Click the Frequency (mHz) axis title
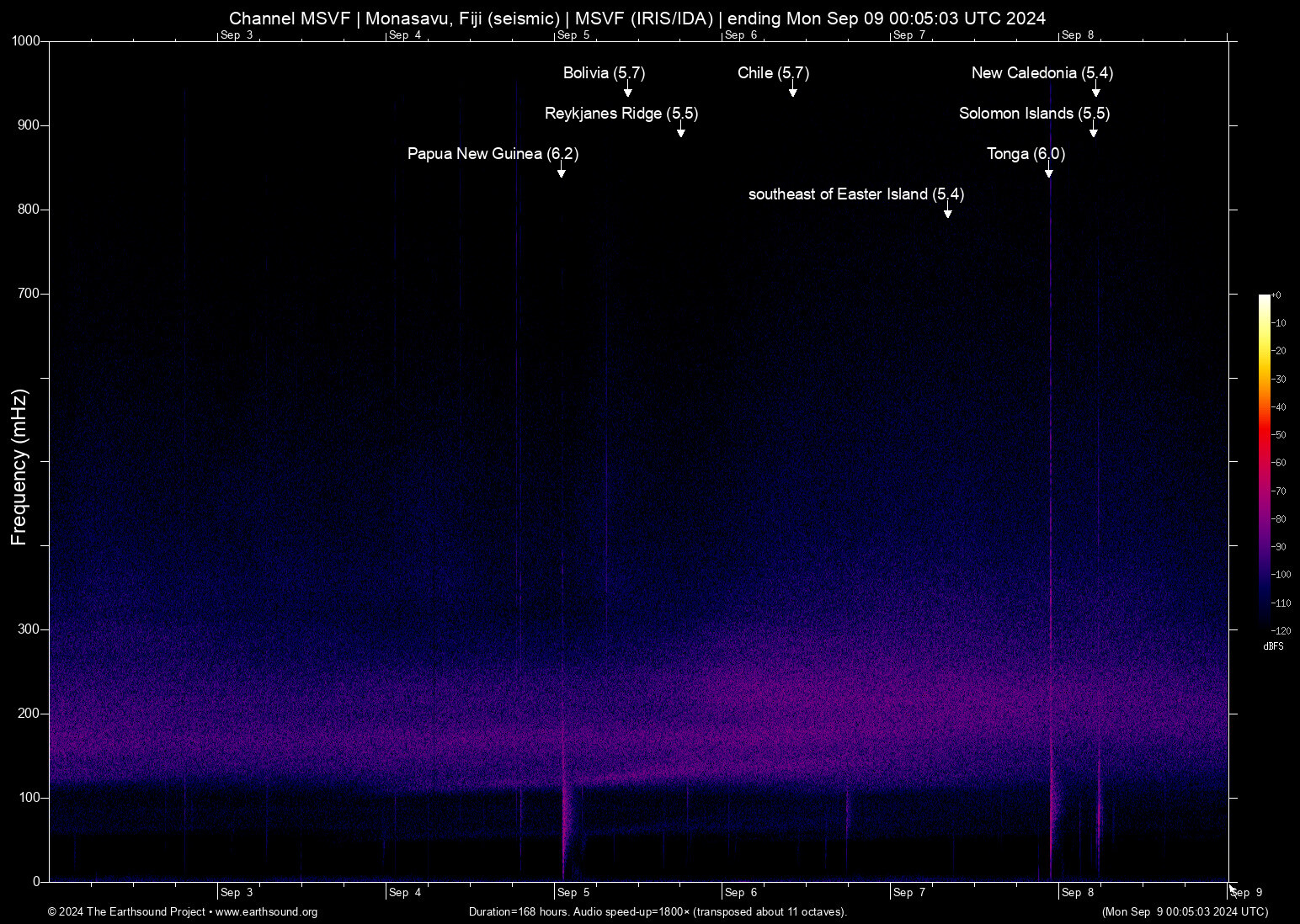This screenshot has width=1300, height=924. 19,466
